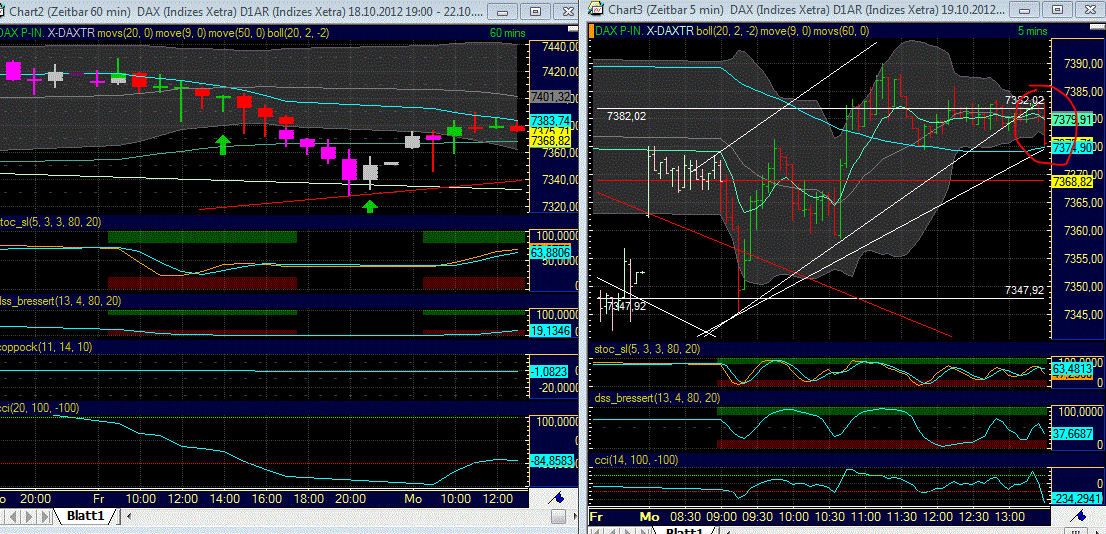This screenshot has width=1106, height=534.
Task: Click 'dss_bressert(13, 4, 80, 20)' label in Chart2
Action: [x=61, y=301]
